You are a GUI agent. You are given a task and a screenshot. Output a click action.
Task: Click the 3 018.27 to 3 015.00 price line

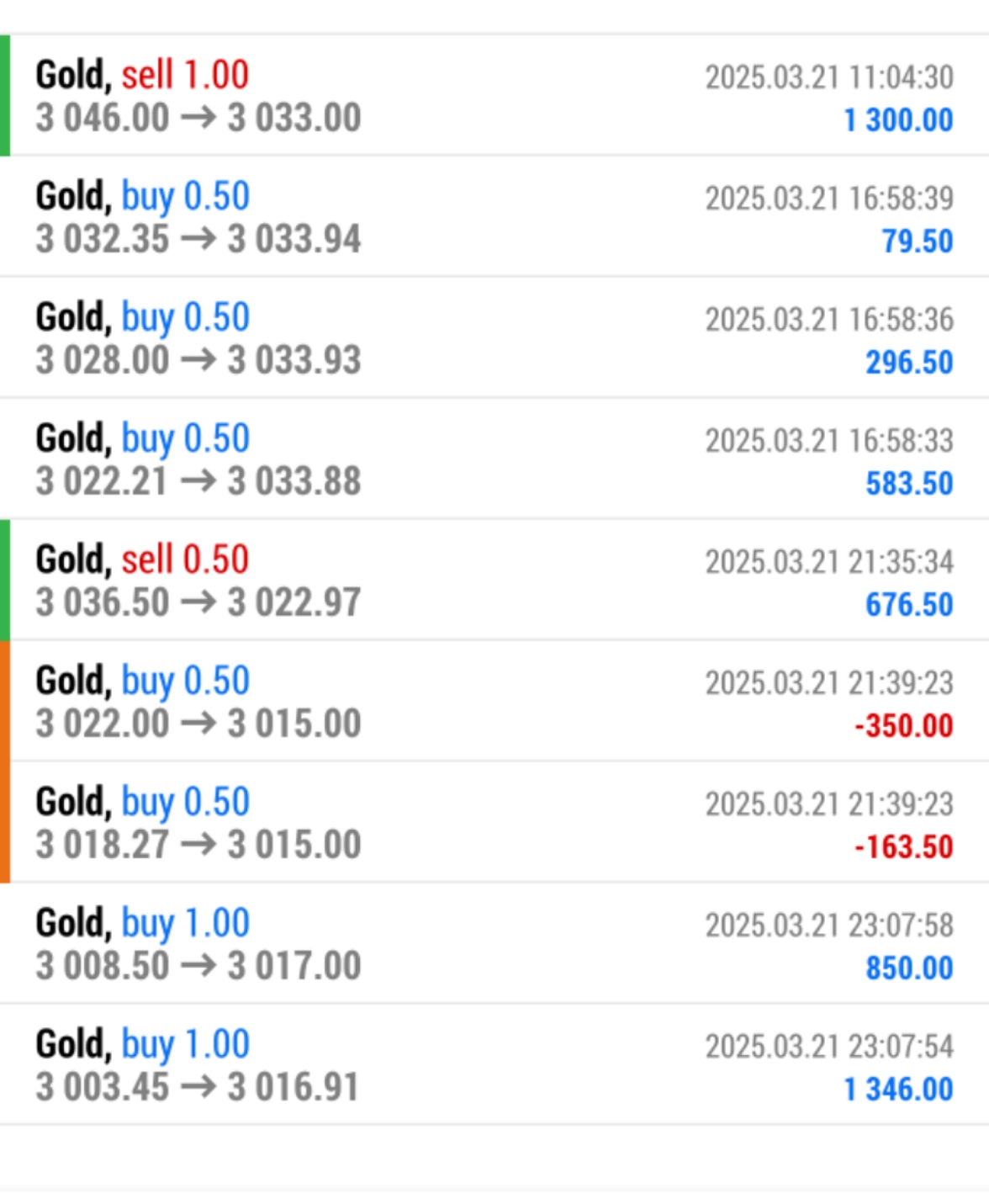198,845
